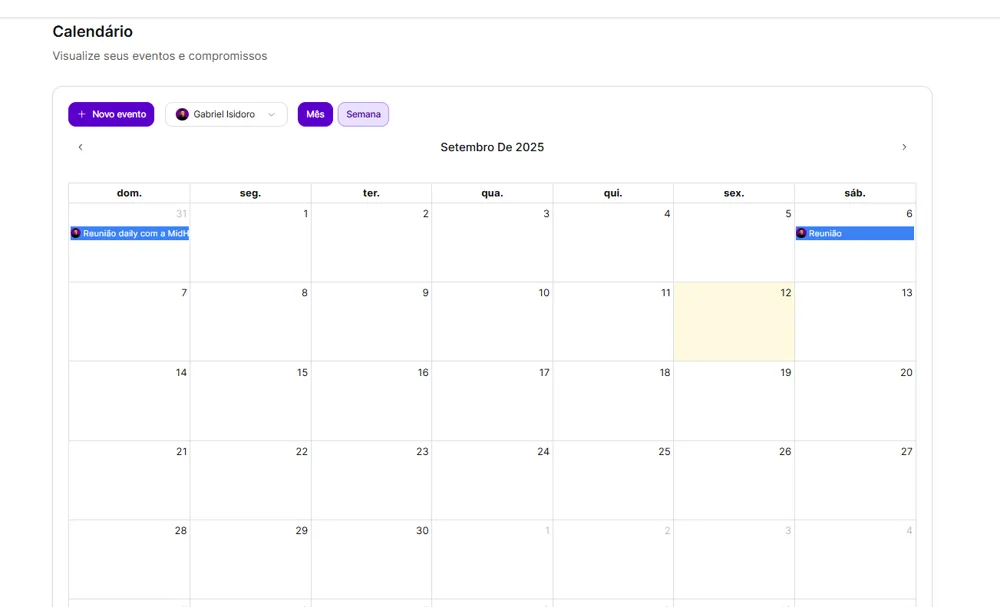Click the qua. column header

(492, 193)
